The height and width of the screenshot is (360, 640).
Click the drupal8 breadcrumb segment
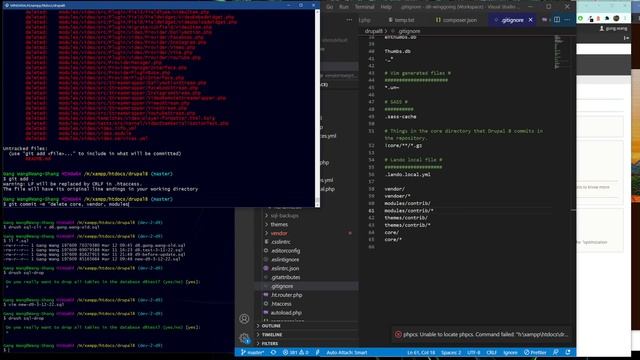pos(373,31)
